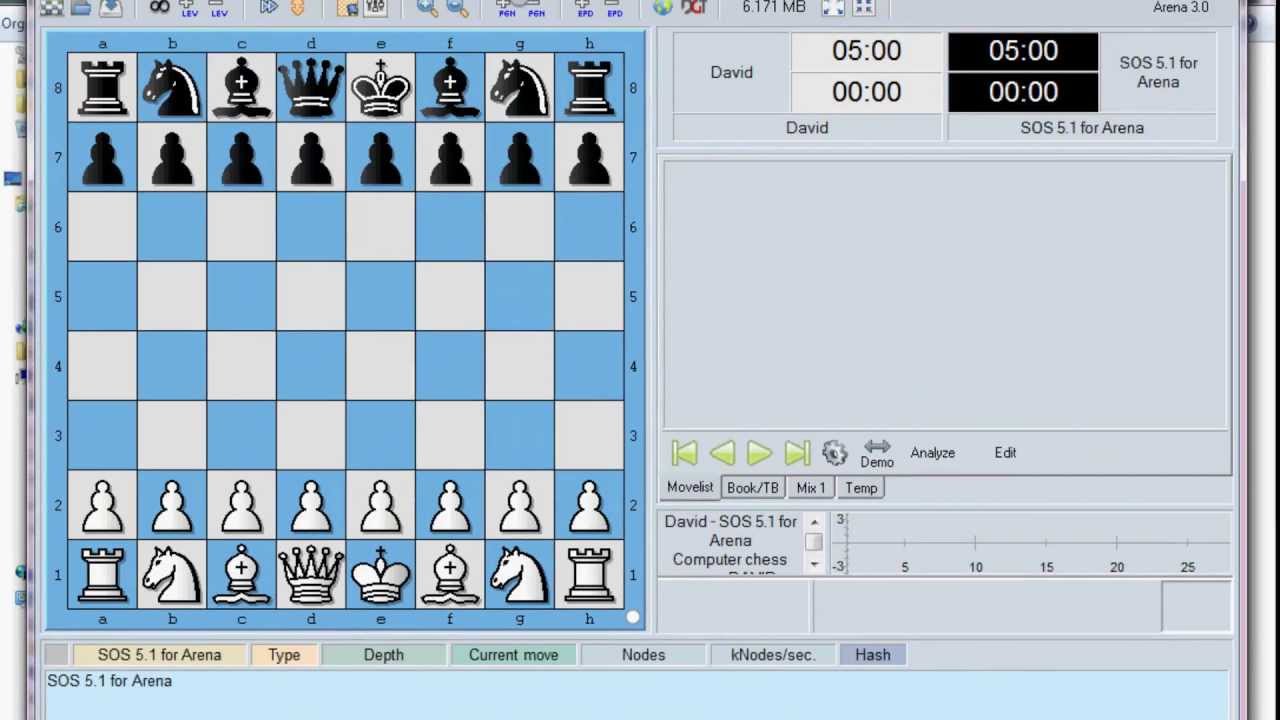This screenshot has height=720, width=1280.
Task: Select the black king on e8
Action: 380,88
